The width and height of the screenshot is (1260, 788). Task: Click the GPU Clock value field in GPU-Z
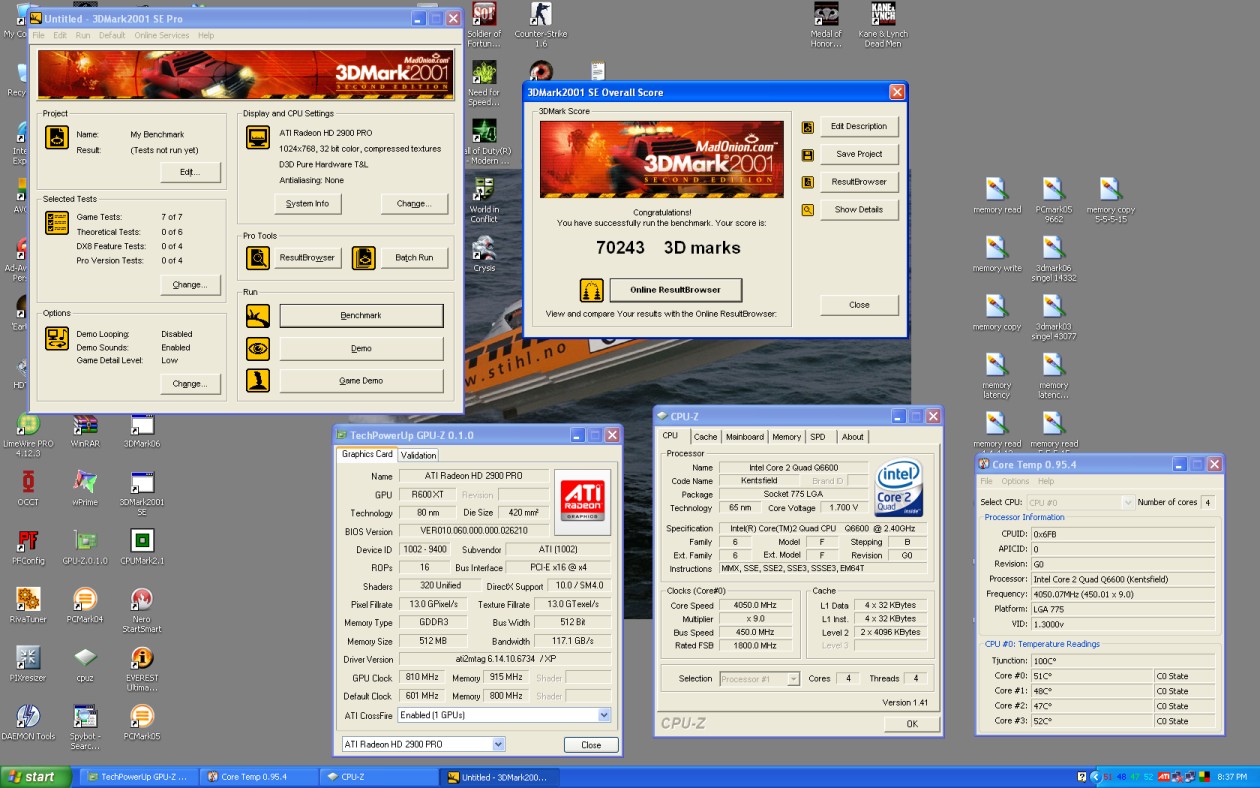421,678
